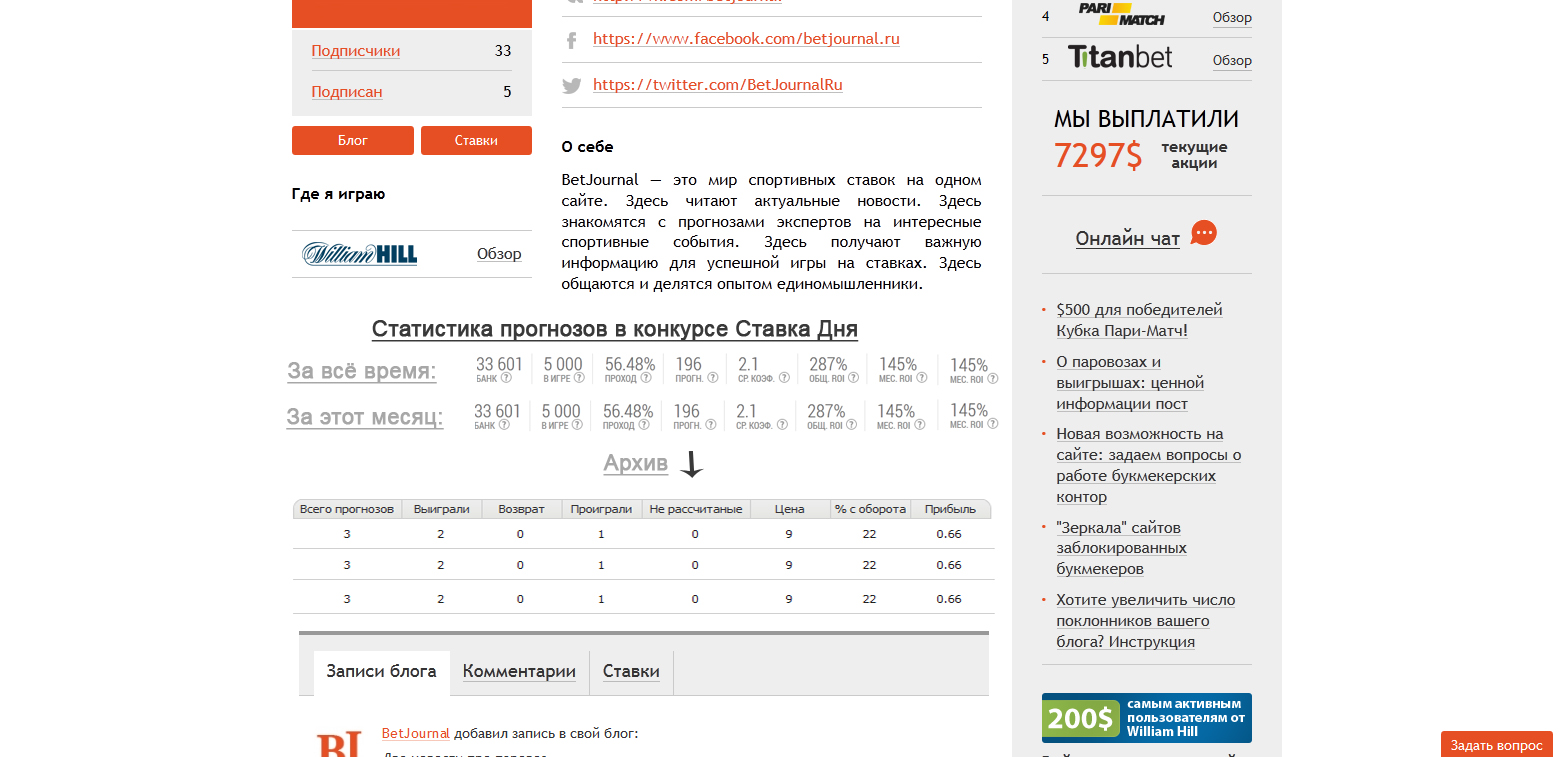Click the Всего прогнозов column header

click(347, 509)
